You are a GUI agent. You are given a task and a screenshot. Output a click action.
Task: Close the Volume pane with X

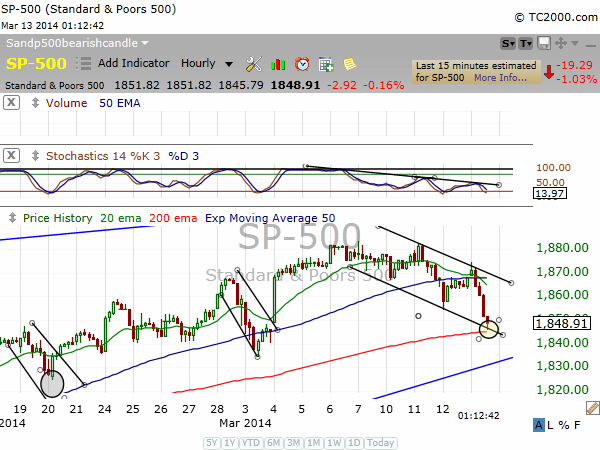pos(11,103)
